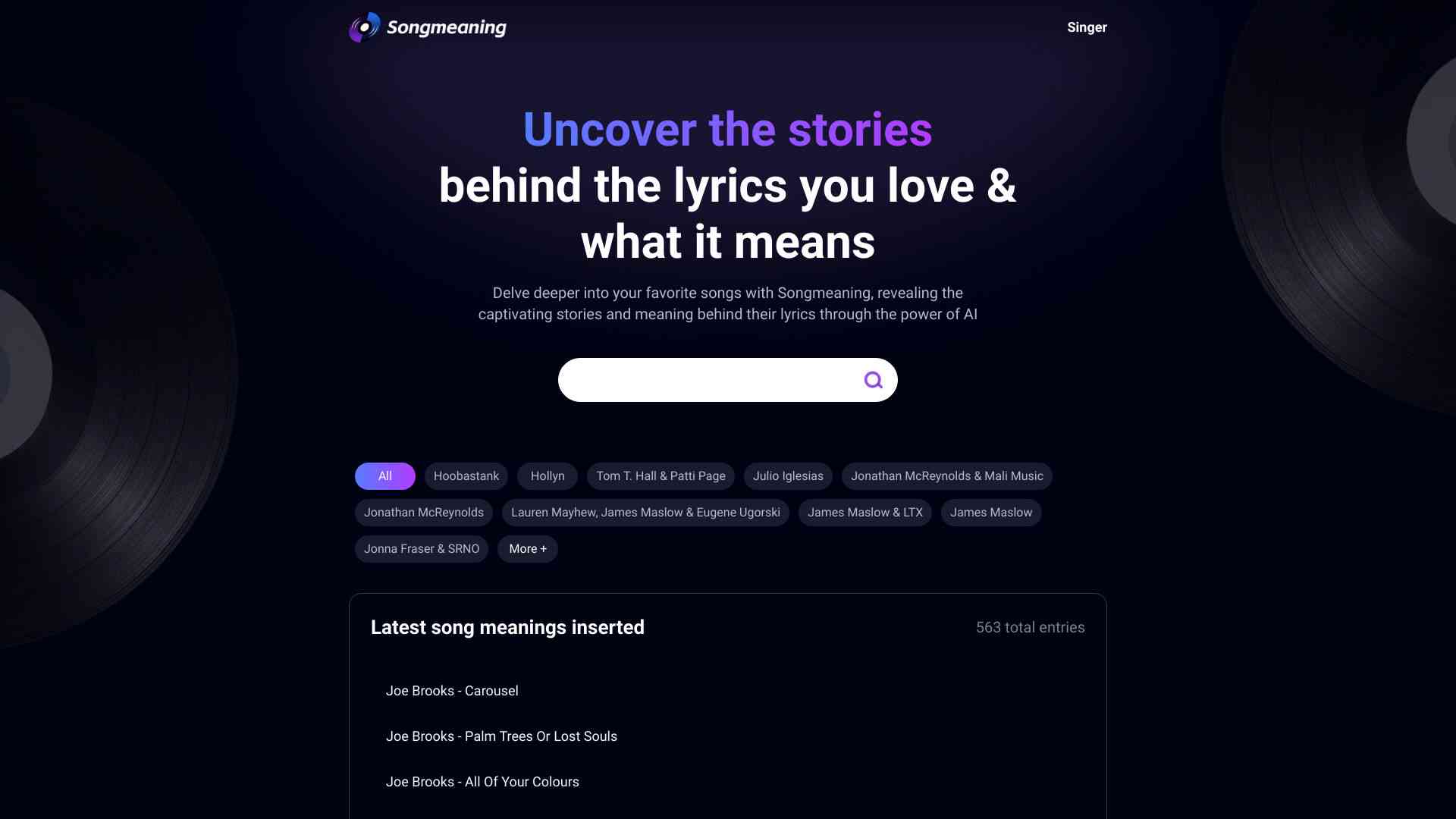
Task: Select Joe Brooks - Carousel song entry
Action: point(452,691)
